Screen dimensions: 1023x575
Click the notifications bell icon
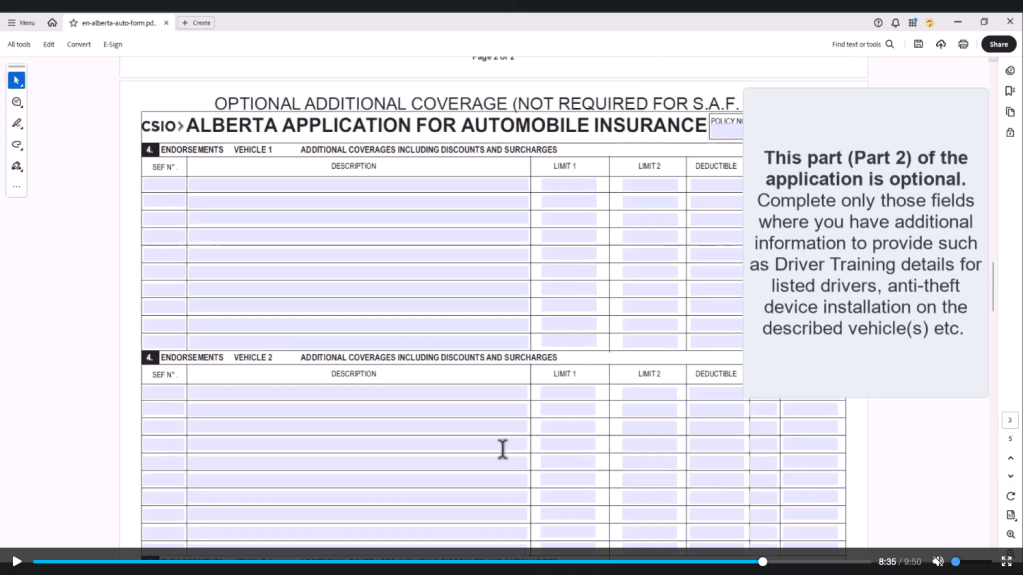pyautogui.click(x=895, y=22)
